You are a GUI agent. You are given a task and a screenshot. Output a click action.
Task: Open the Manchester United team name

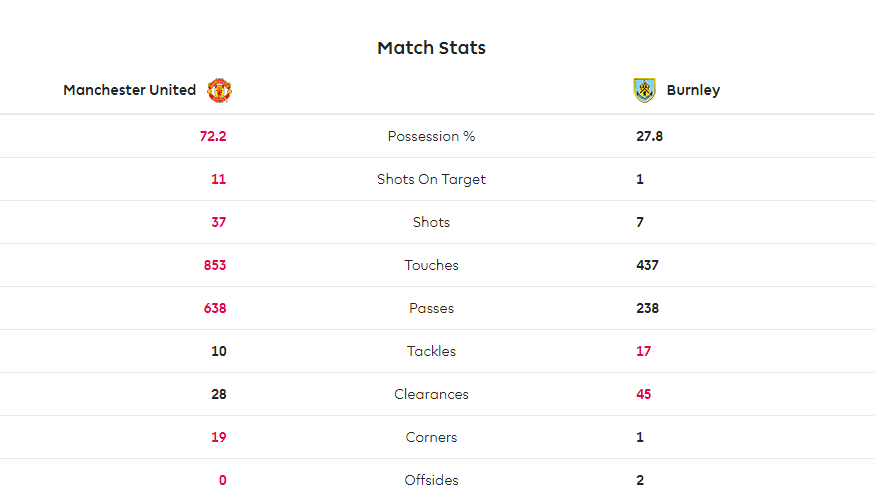[x=129, y=90]
